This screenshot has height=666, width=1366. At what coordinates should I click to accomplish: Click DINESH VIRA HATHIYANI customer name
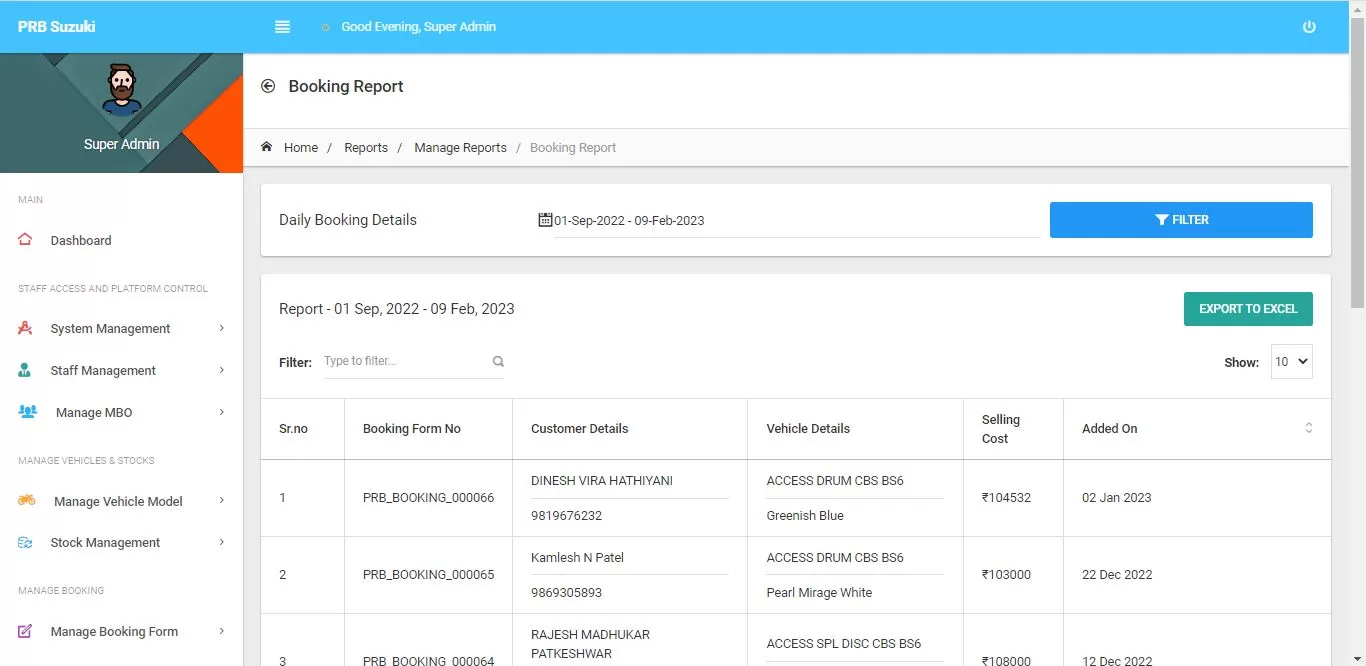pos(602,480)
